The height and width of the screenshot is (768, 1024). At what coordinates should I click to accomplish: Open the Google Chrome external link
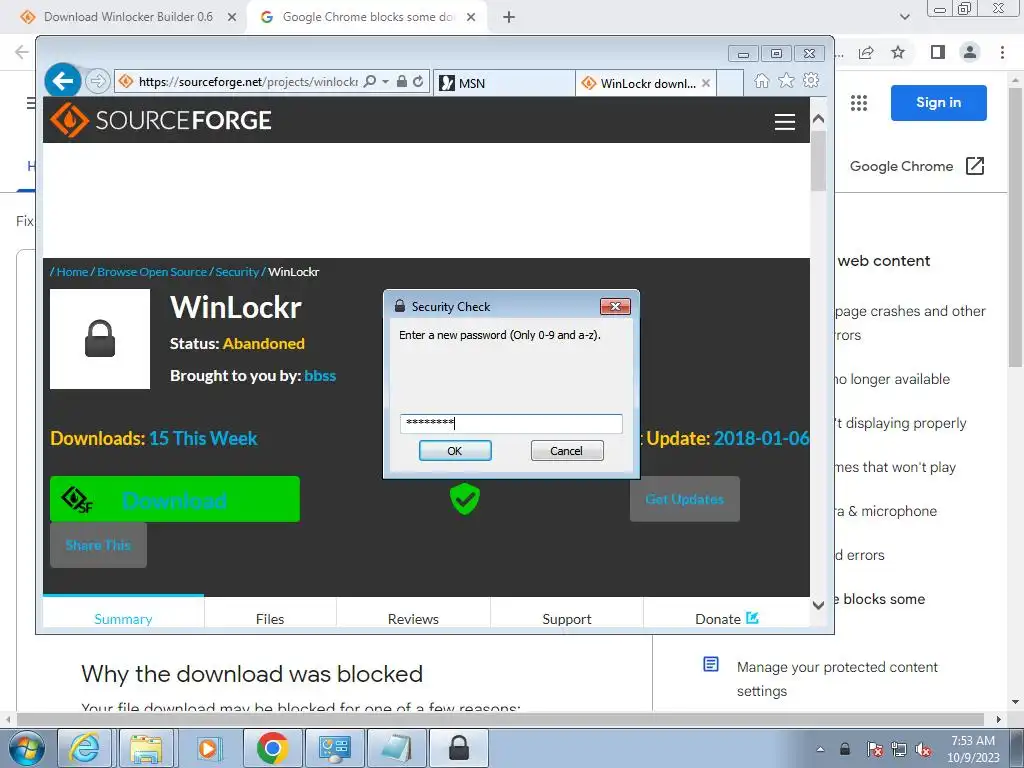[917, 166]
